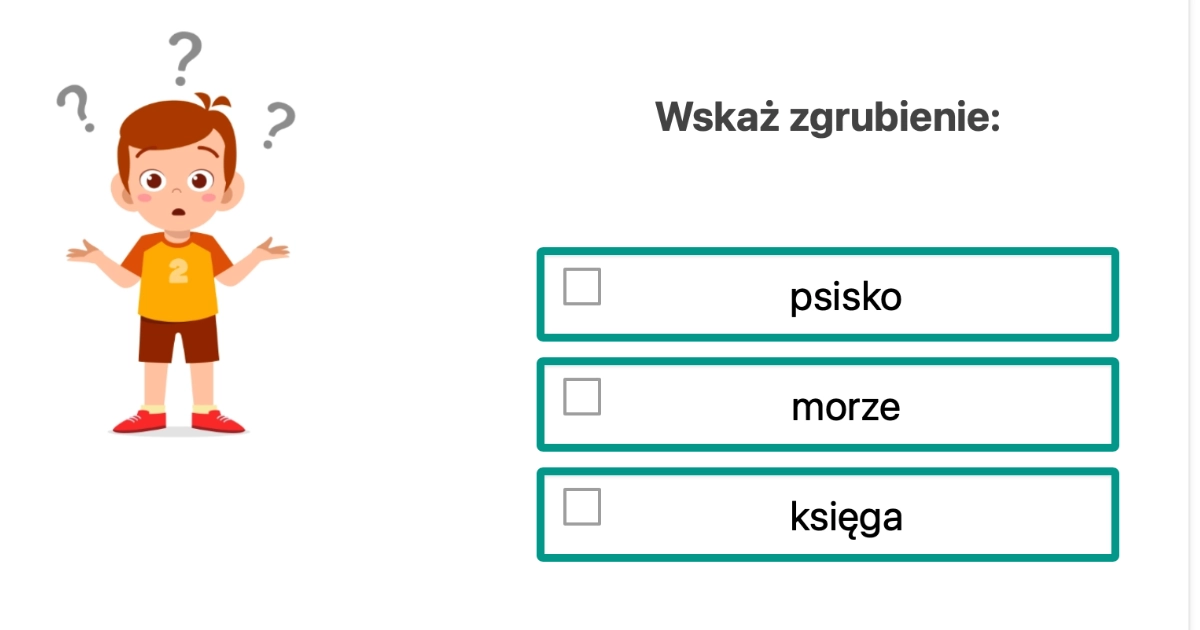Click the boy's raised hand on the right
This screenshot has height=630, width=1200.
pos(273,249)
